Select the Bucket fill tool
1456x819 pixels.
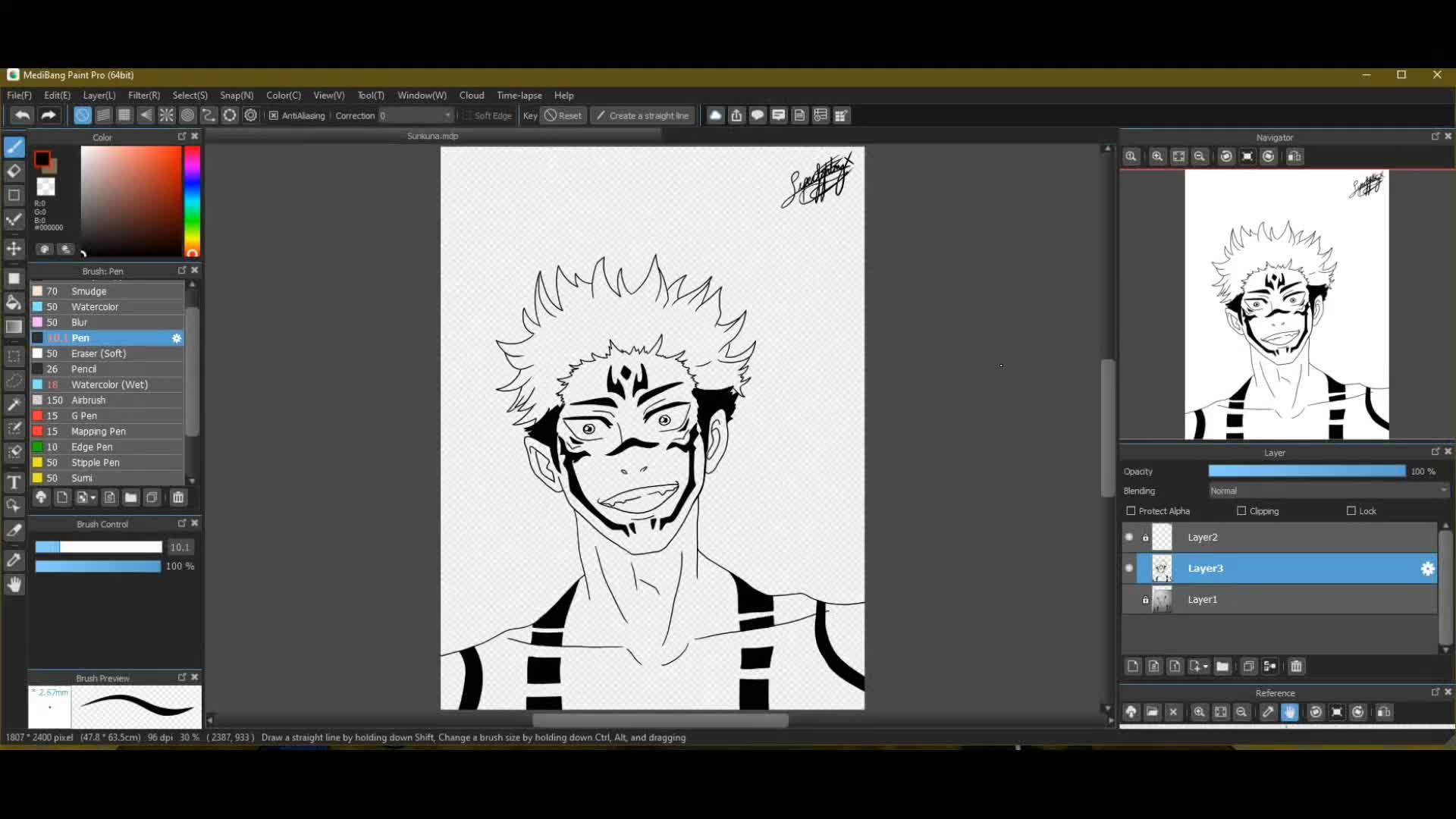click(x=14, y=303)
